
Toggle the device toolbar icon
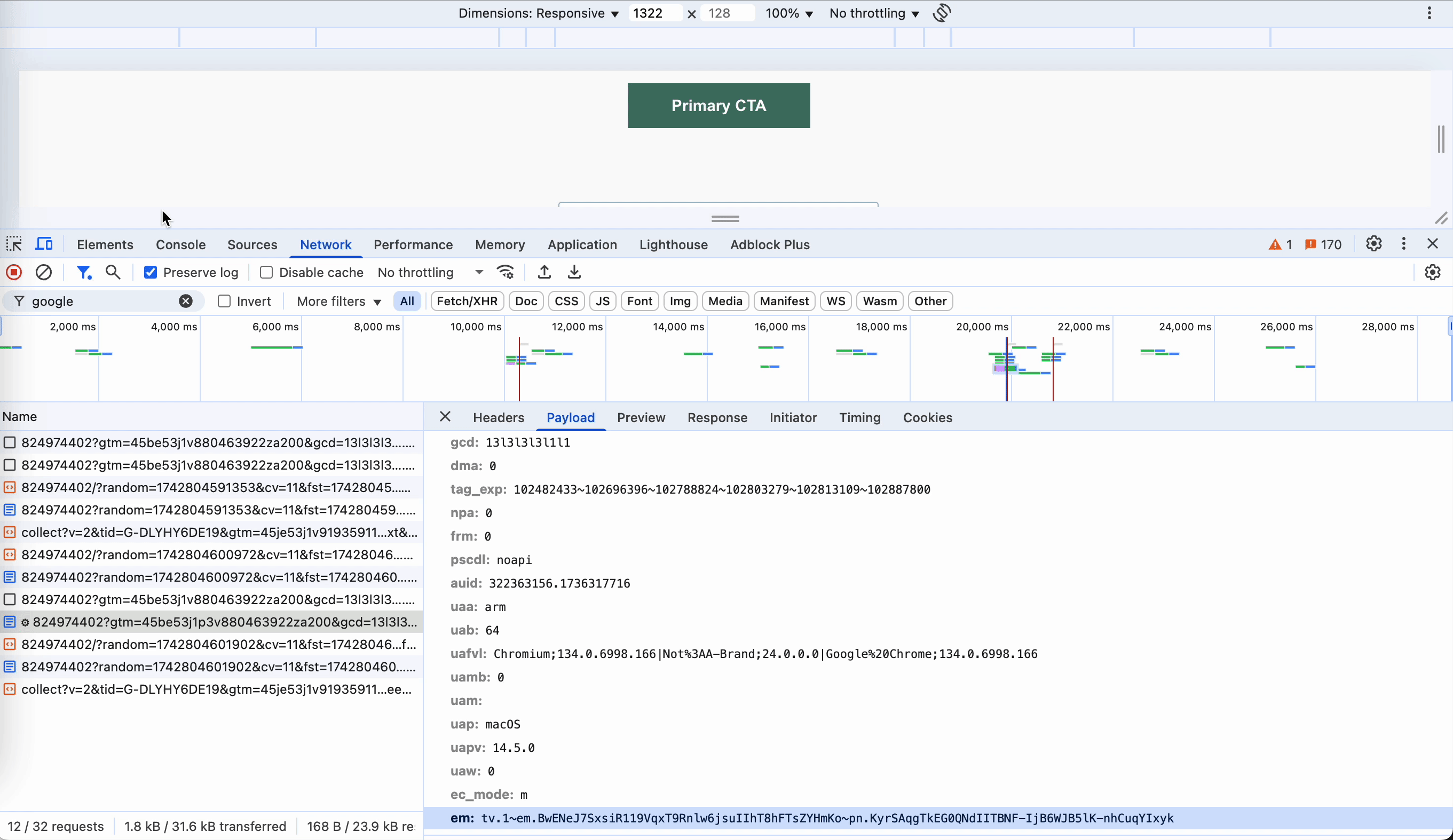(x=44, y=244)
